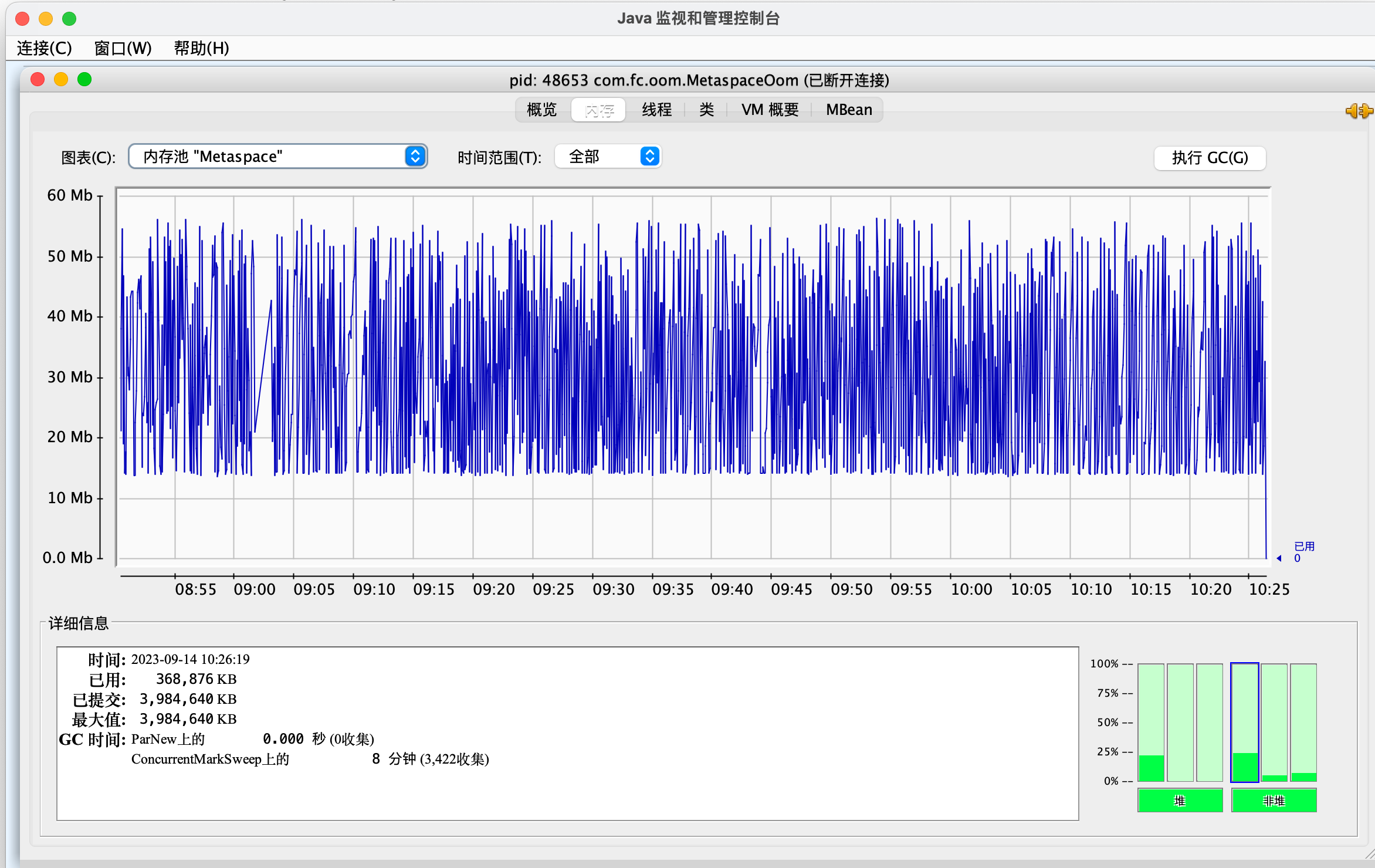
Task: Click the 10:25 time axis label
Action: (x=1269, y=589)
